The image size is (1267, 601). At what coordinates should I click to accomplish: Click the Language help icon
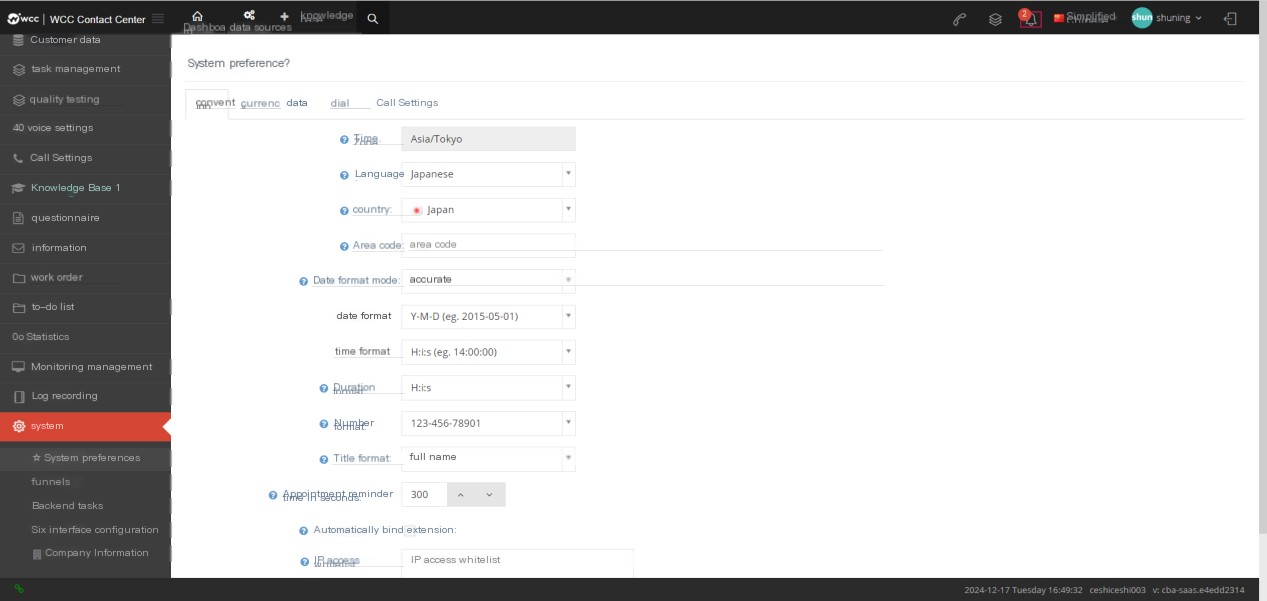345,175
